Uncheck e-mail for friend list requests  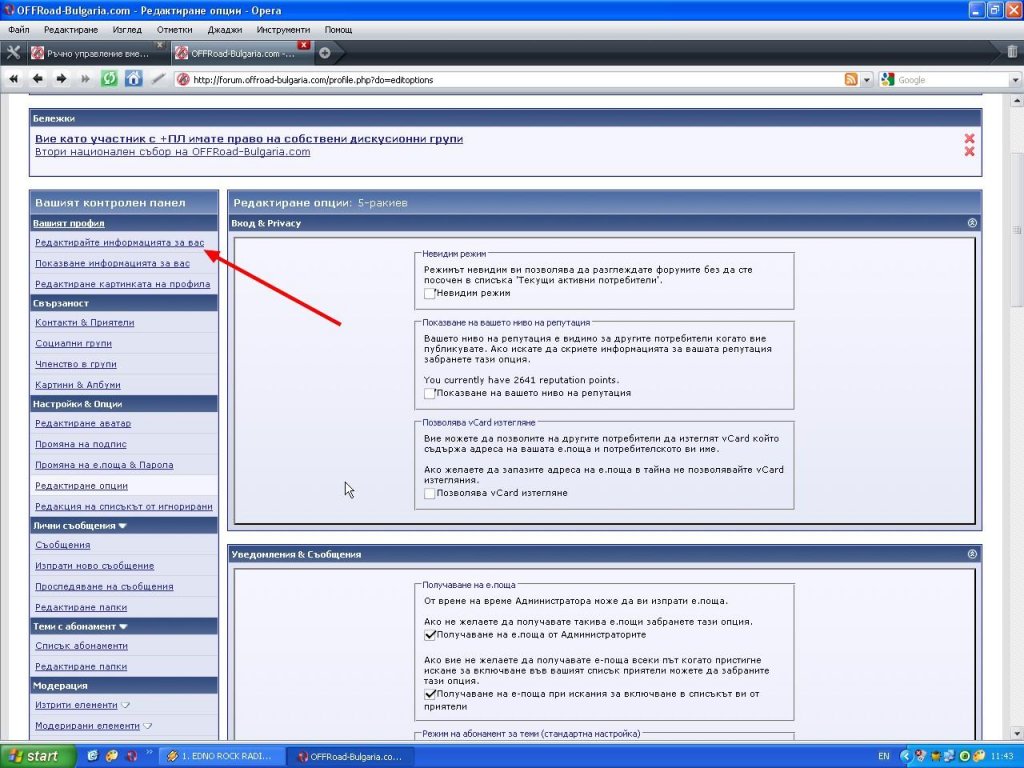click(x=430, y=695)
